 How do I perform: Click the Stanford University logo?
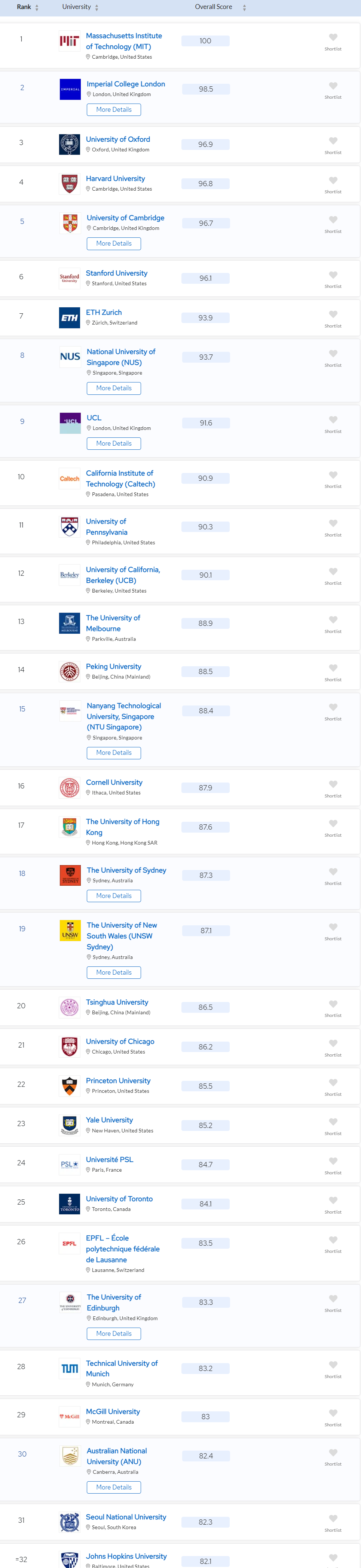click(70, 278)
